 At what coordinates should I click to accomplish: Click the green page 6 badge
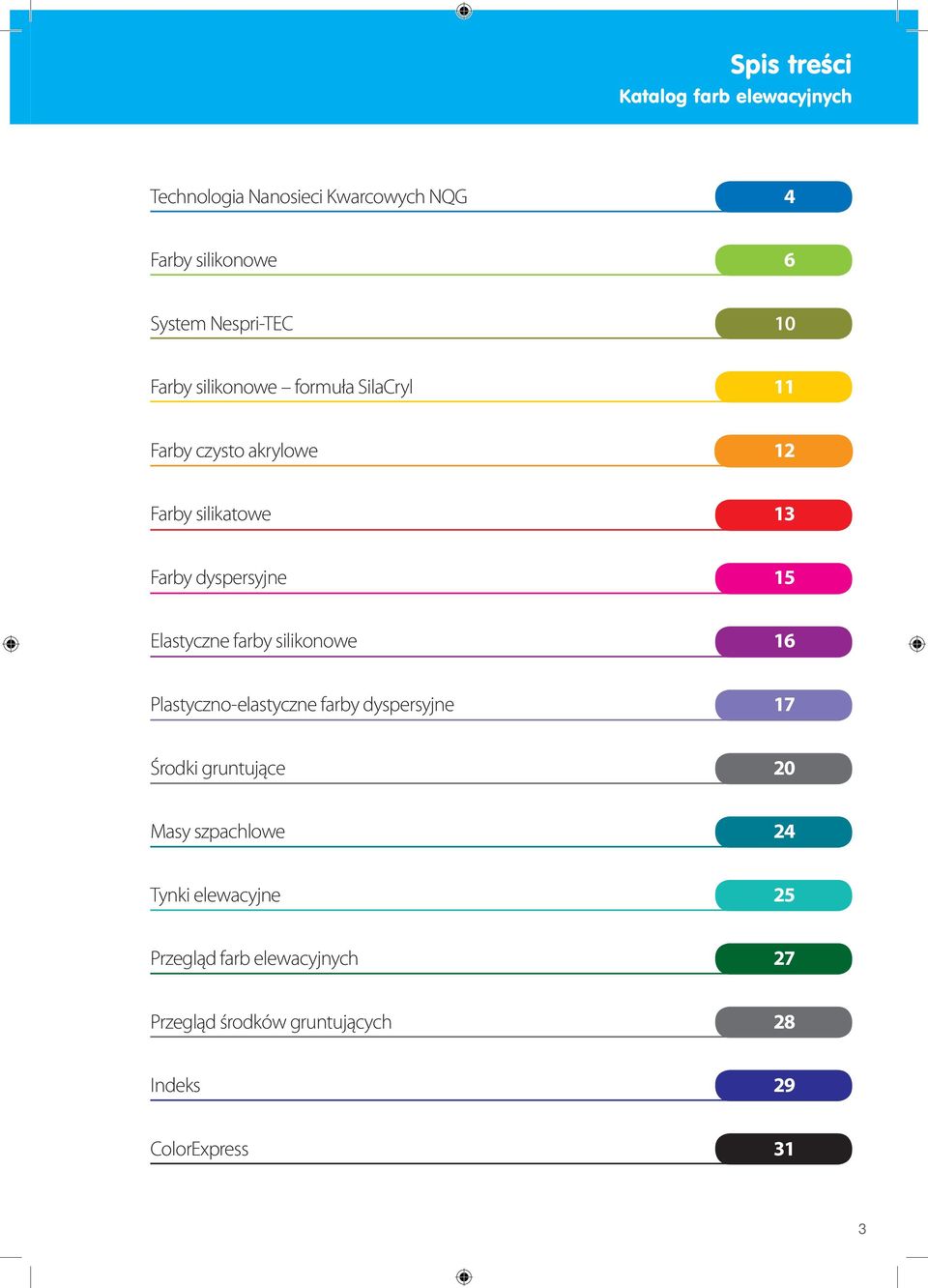(784, 260)
